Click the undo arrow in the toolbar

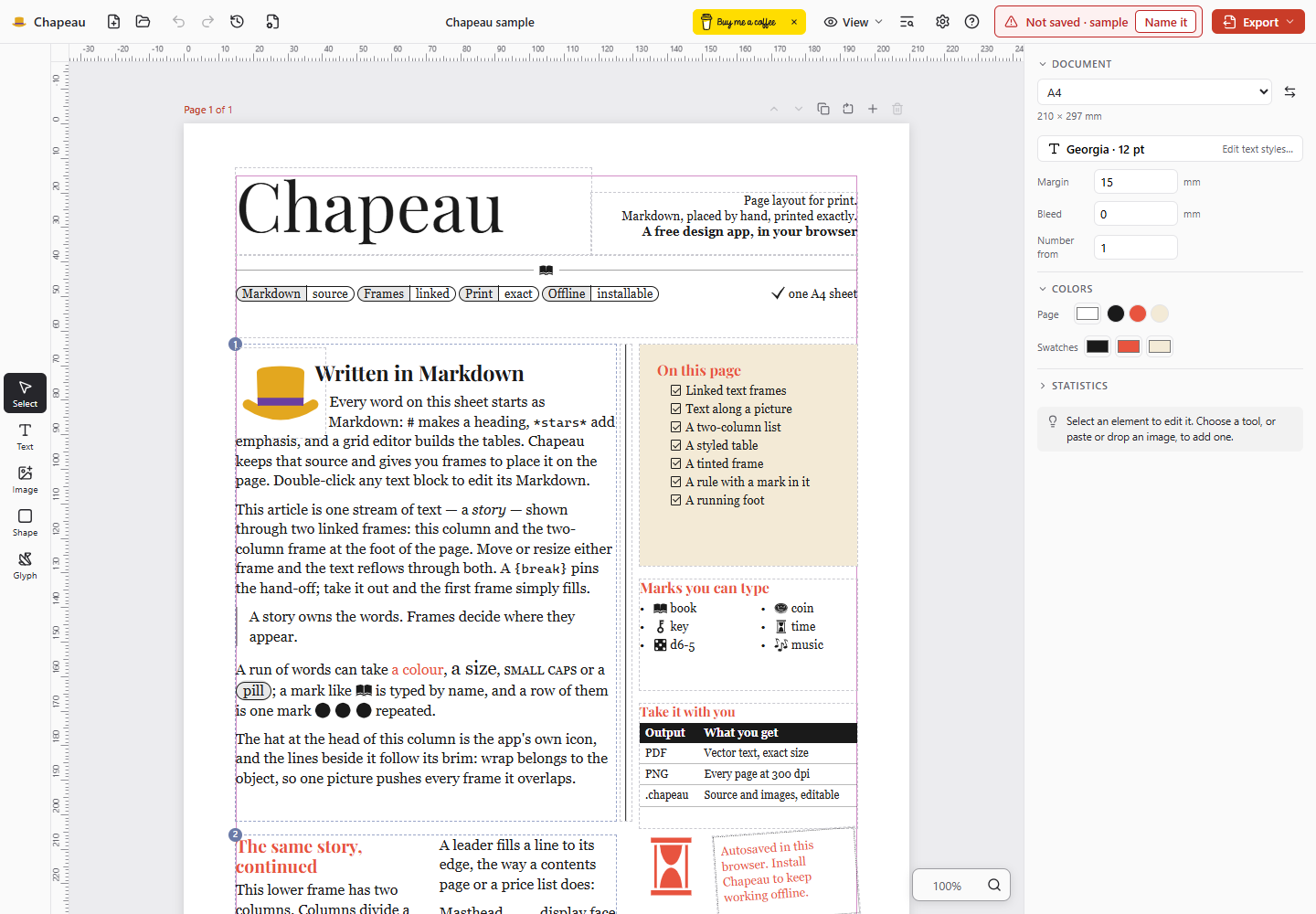(x=178, y=22)
